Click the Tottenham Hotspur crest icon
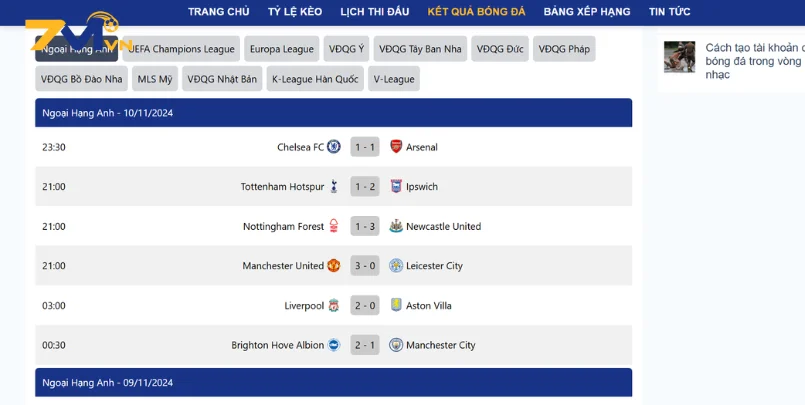This screenshot has width=805, height=405. tap(334, 187)
